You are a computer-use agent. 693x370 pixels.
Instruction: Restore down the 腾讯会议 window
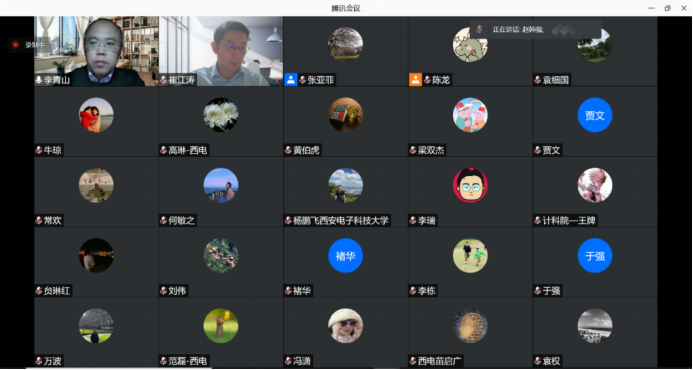pos(667,8)
